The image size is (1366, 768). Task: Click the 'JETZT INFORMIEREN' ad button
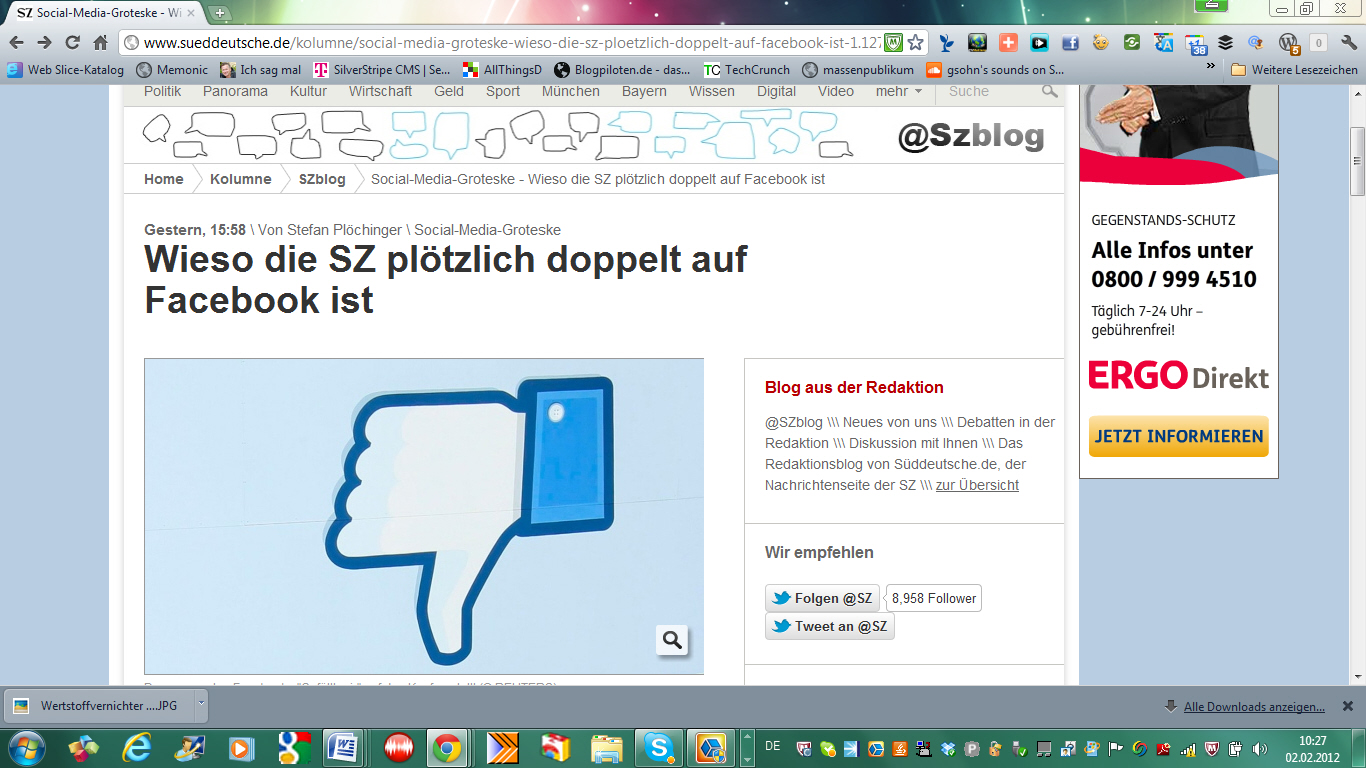coord(1178,437)
